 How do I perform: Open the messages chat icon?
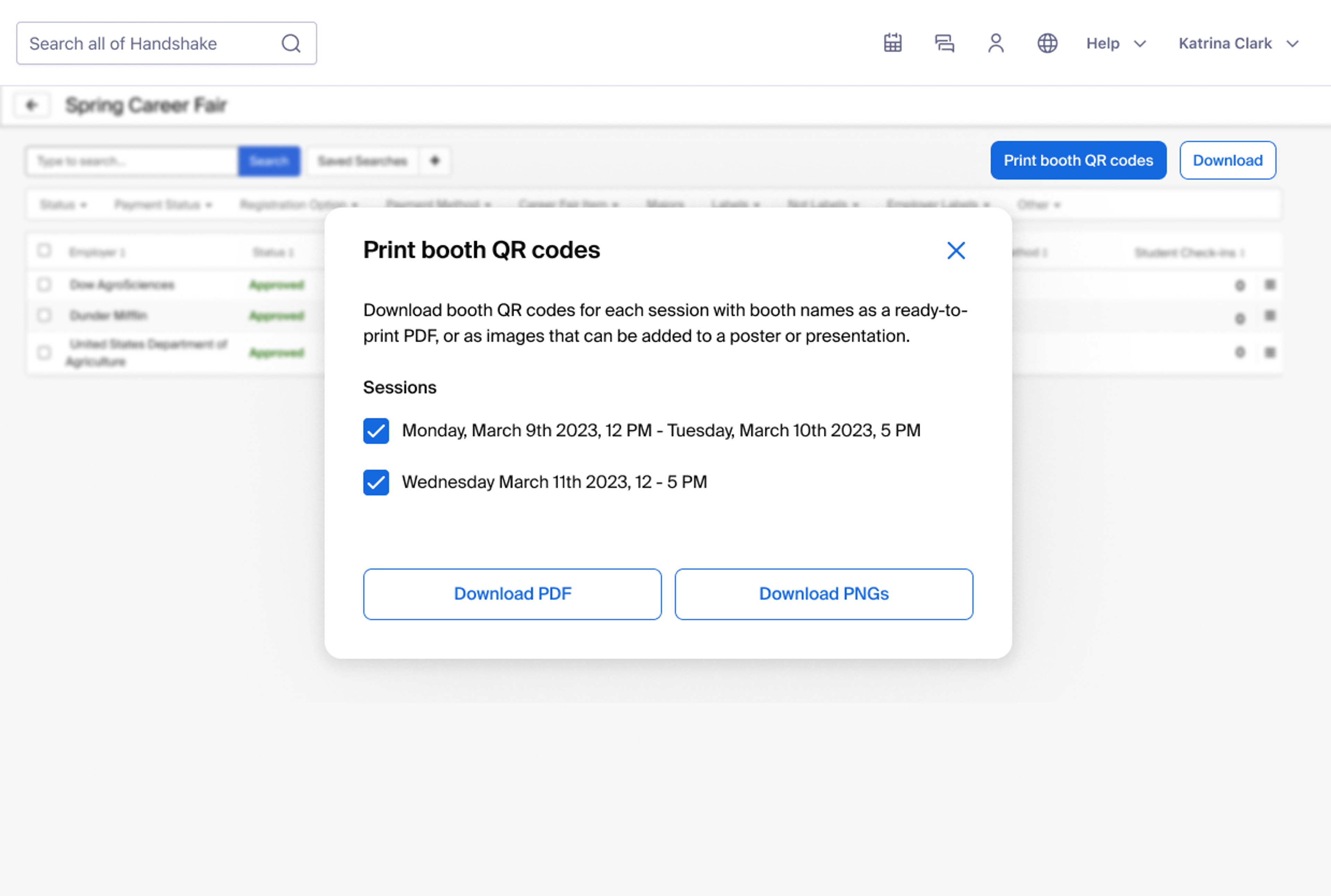click(944, 43)
